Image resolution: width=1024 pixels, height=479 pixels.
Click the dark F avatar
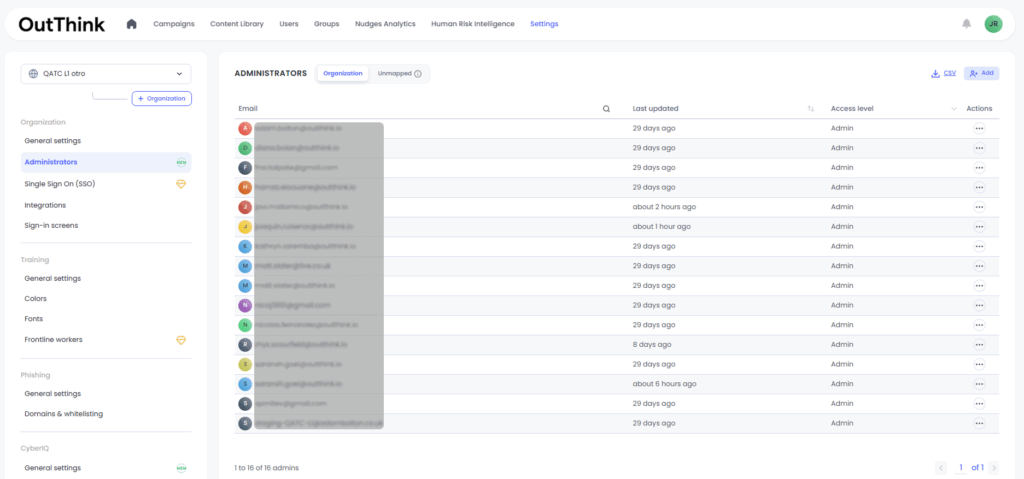(245, 168)
